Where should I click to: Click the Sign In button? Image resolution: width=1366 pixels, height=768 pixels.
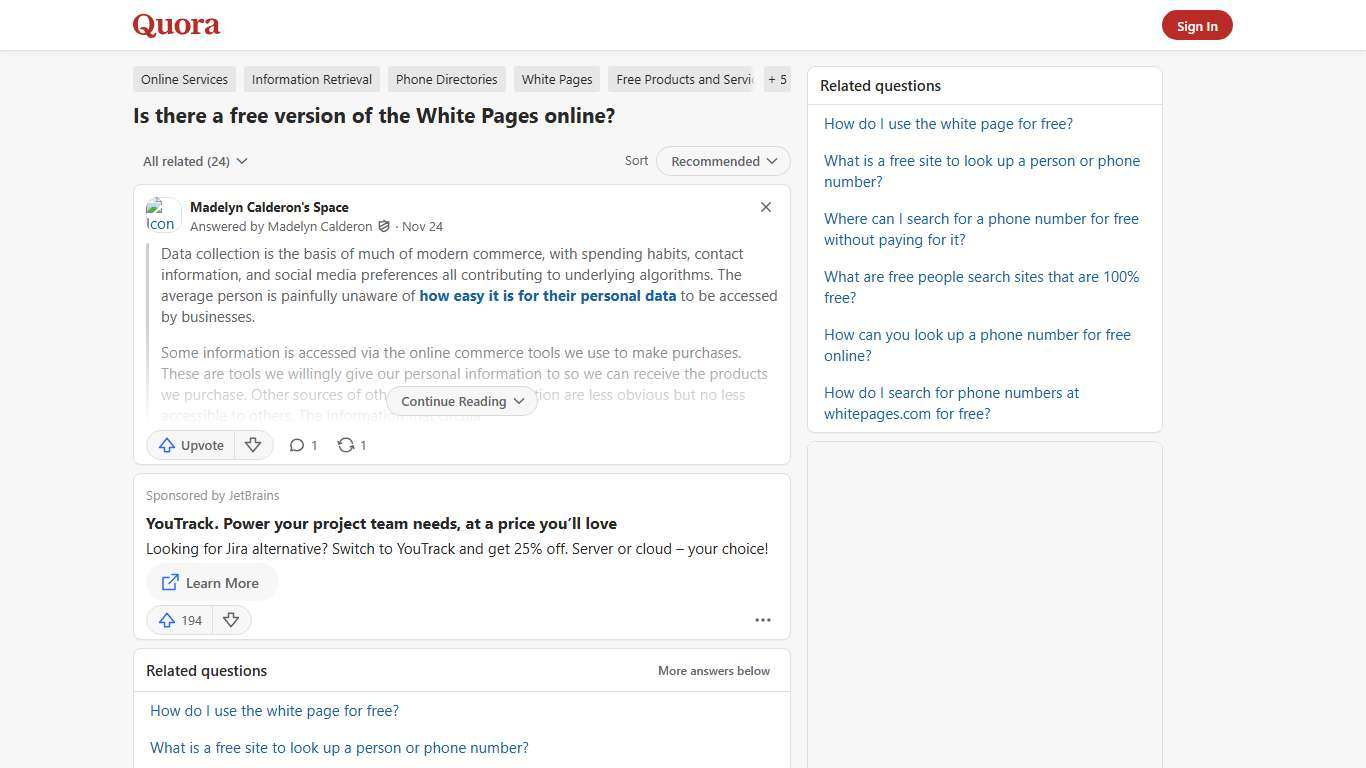click(x=1197, y=25)
